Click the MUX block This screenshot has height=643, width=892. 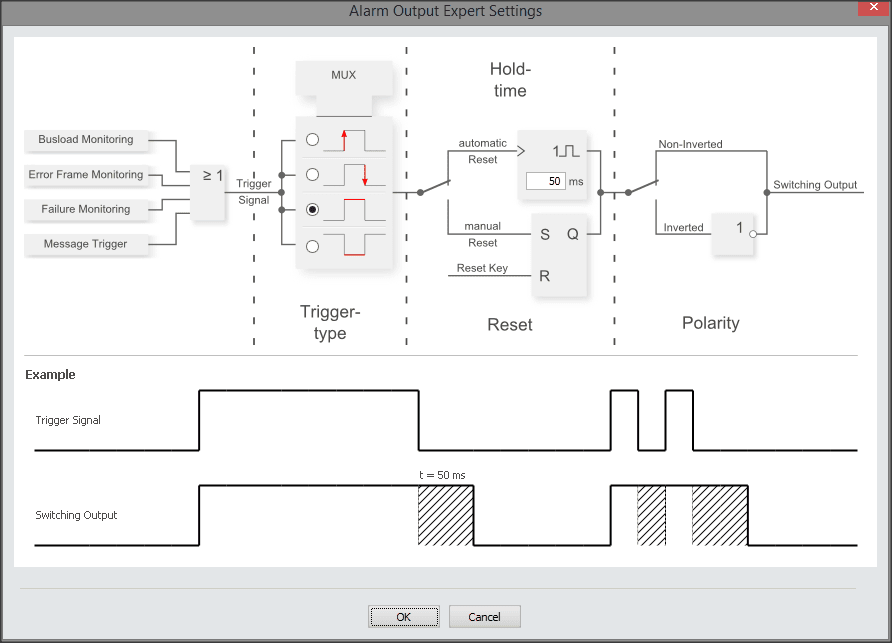[x=343, y=76]
